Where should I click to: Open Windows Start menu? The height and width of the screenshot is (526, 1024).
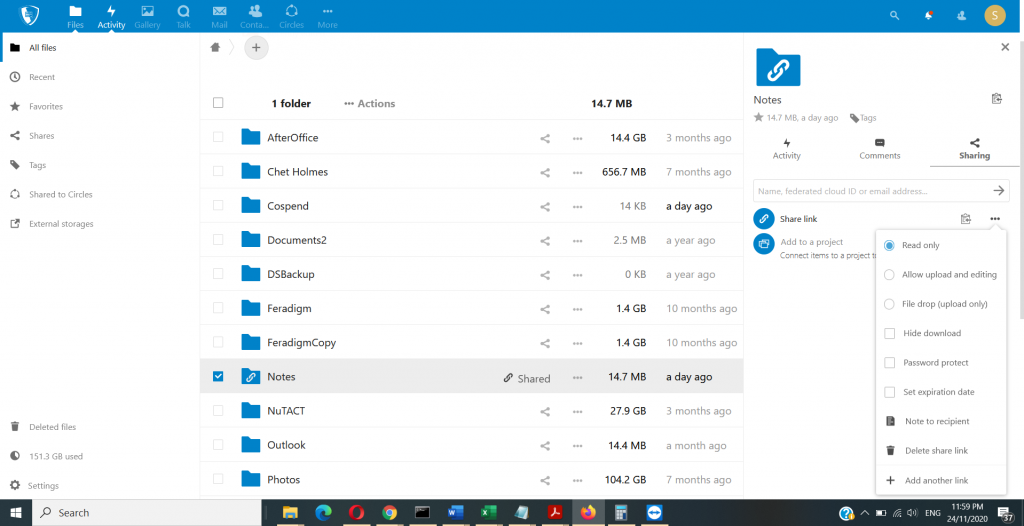coord(14,512)
